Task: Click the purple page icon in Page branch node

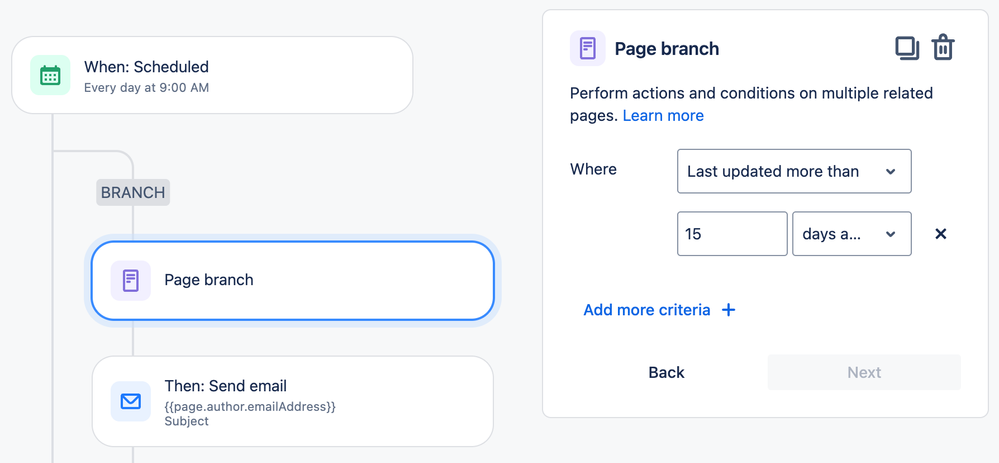Action: [131, 280]
